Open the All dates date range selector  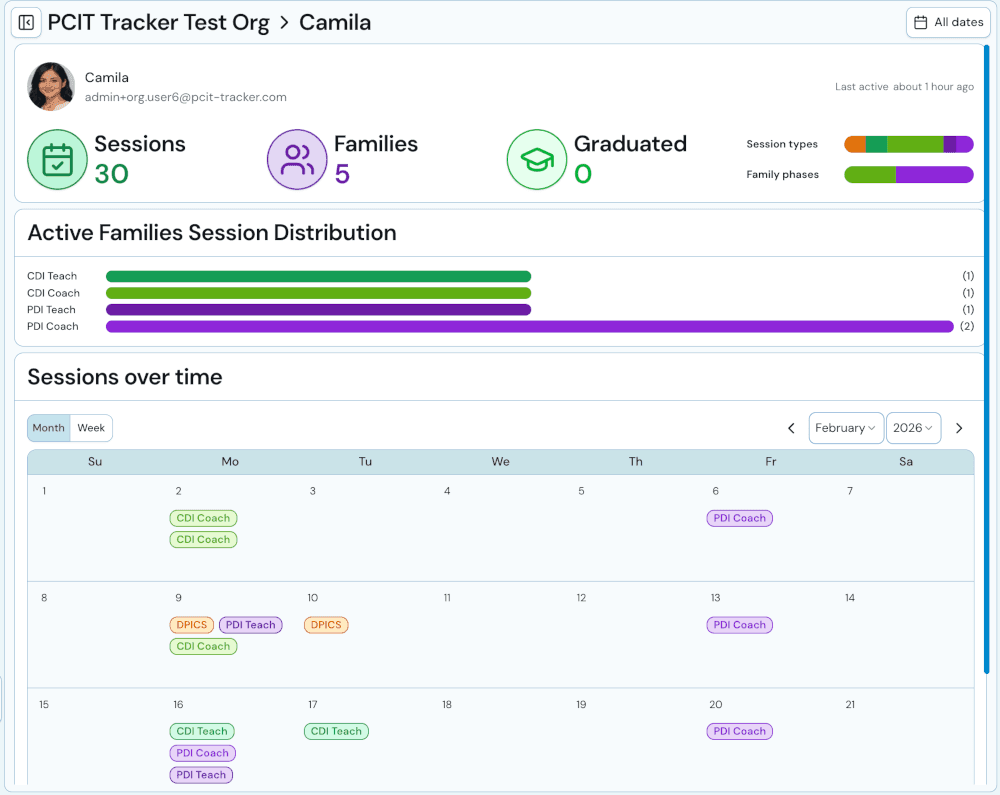pyautogui.click(x=947, y=22)
